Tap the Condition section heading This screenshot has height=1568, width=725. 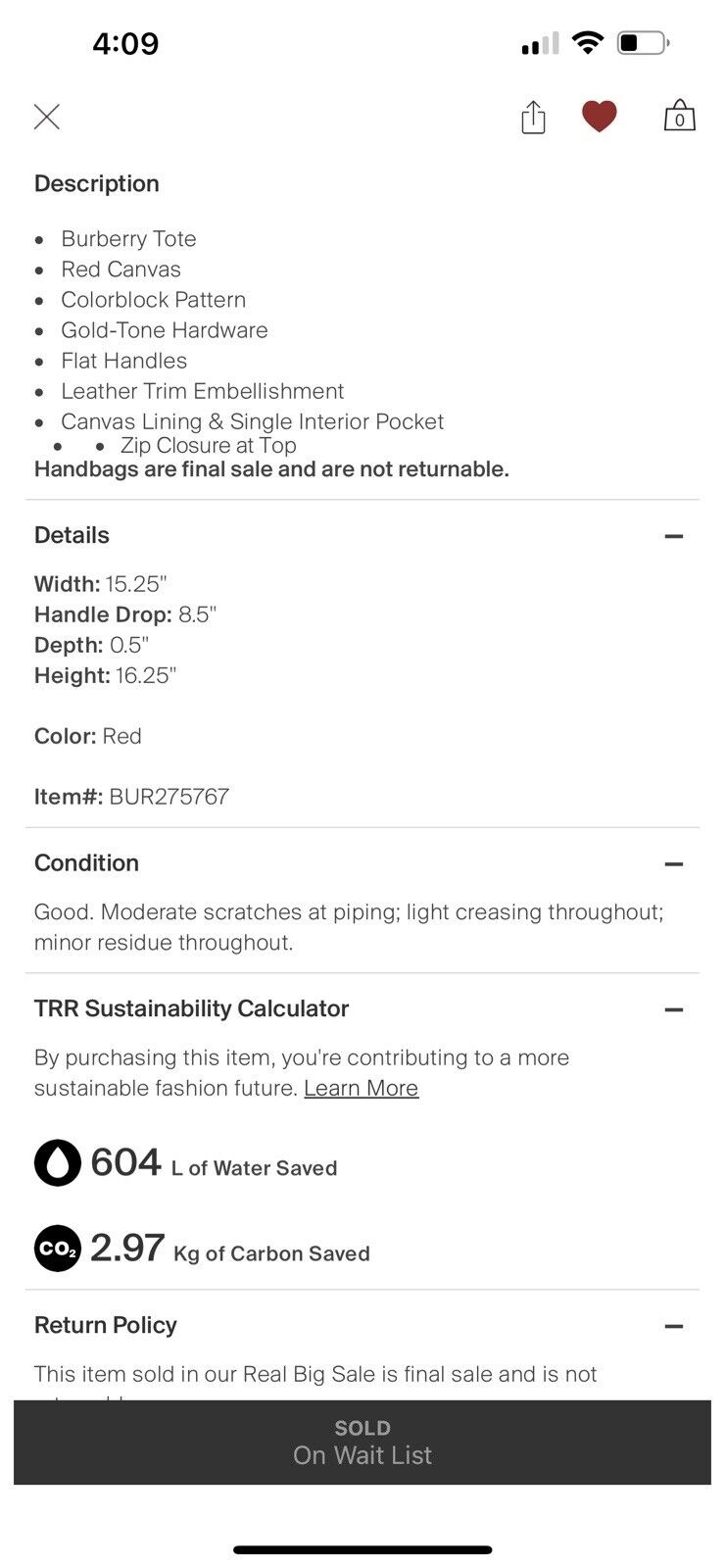pos(87,862)
